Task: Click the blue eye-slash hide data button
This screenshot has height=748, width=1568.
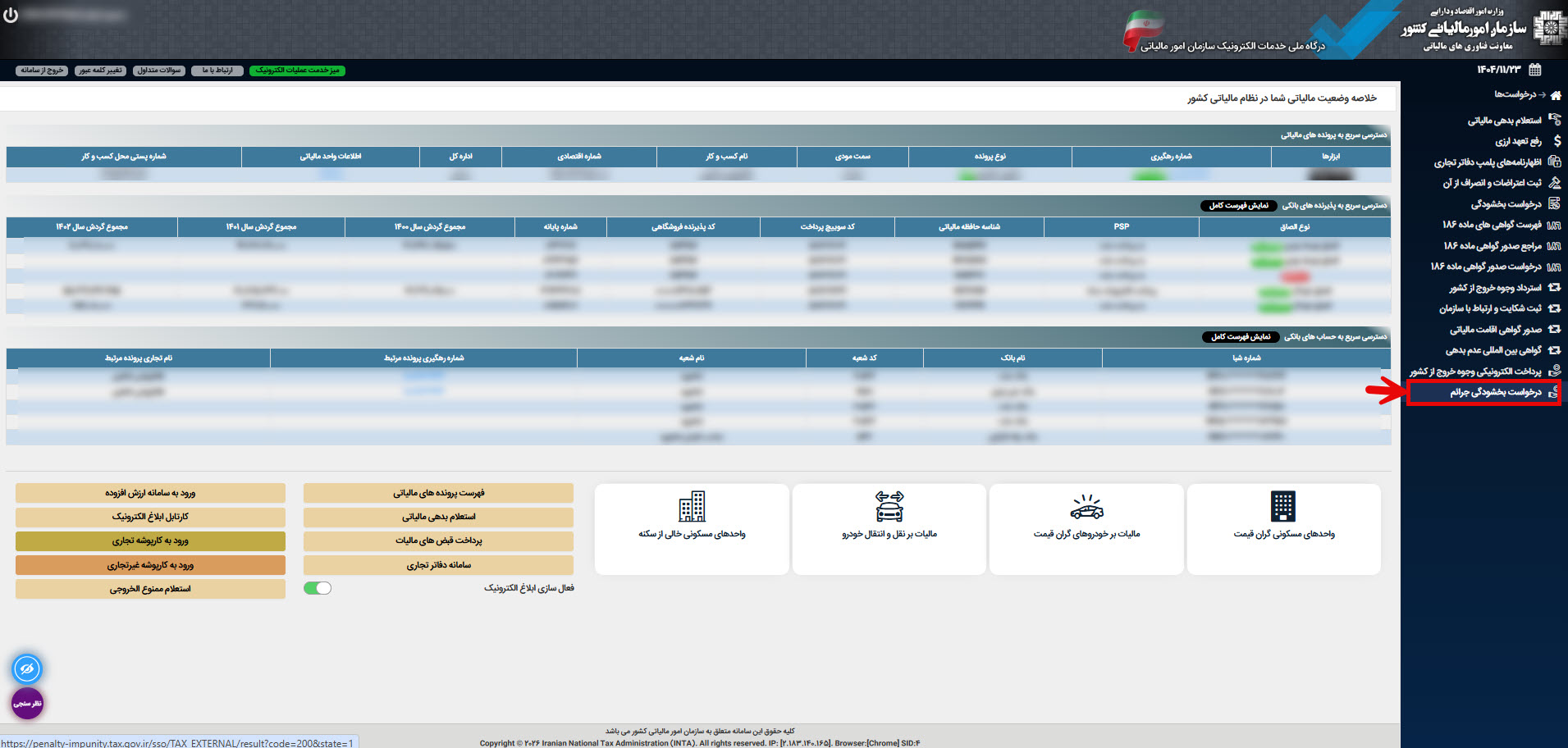Action: tap(27, 669)
